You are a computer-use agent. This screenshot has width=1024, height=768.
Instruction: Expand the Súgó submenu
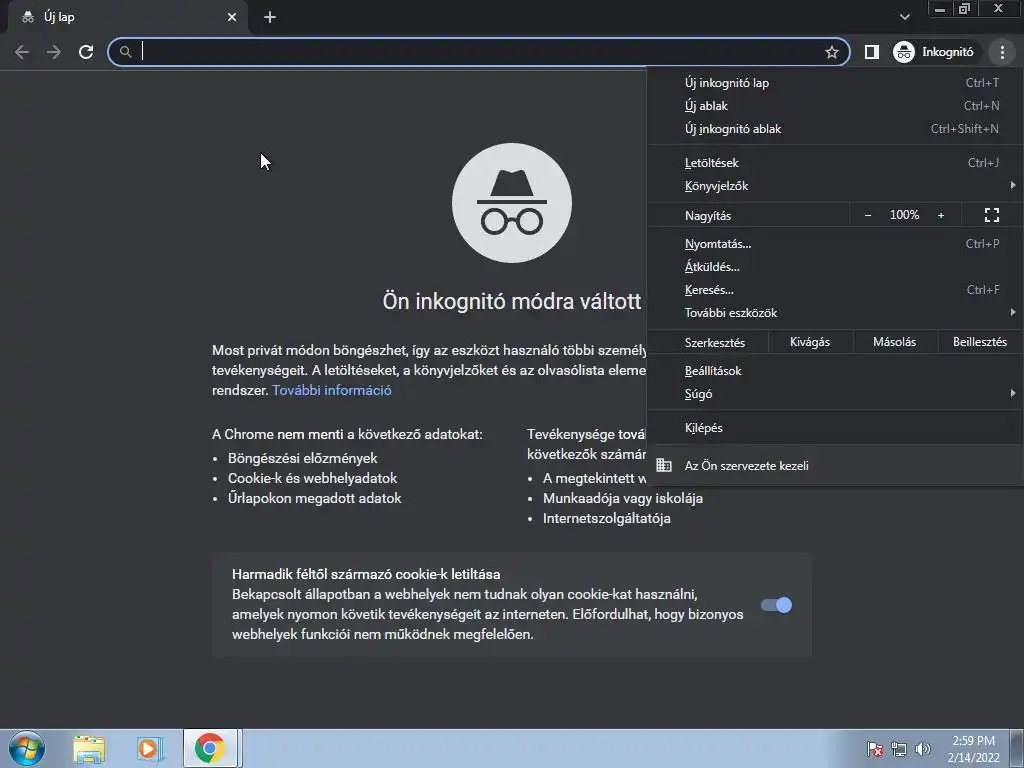coord(835,394)
